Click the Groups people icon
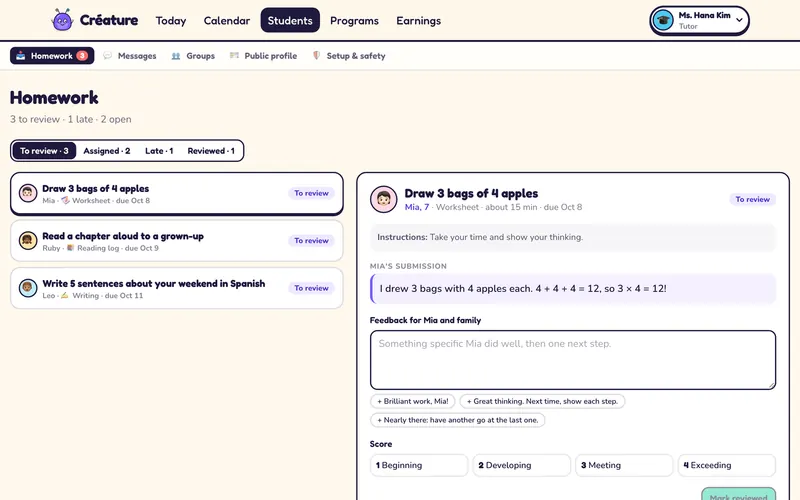 point(176,56)
